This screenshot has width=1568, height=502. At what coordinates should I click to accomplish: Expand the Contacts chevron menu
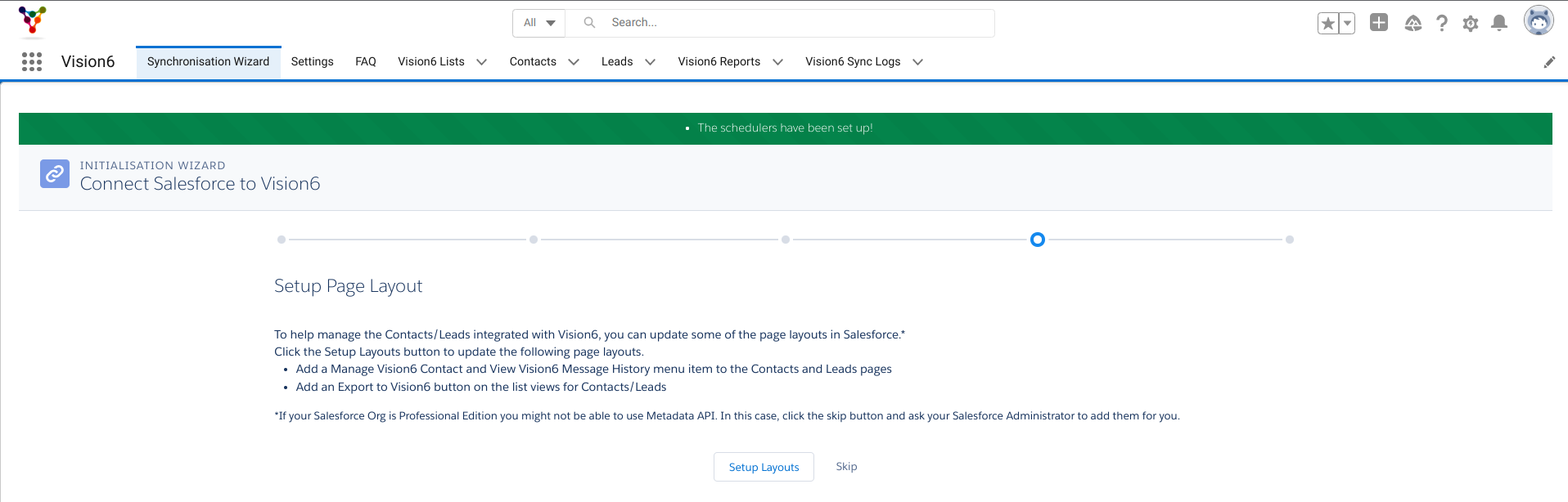click(574, 62)
